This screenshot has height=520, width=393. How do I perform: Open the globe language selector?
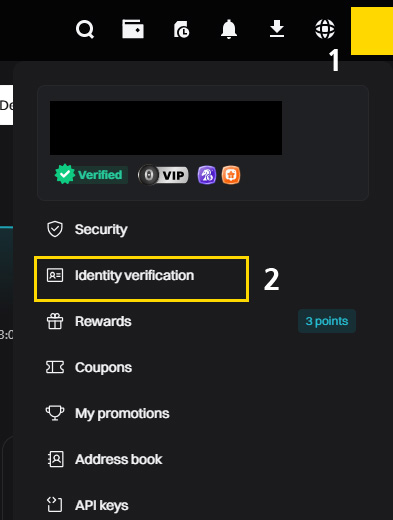pos(325,29)
